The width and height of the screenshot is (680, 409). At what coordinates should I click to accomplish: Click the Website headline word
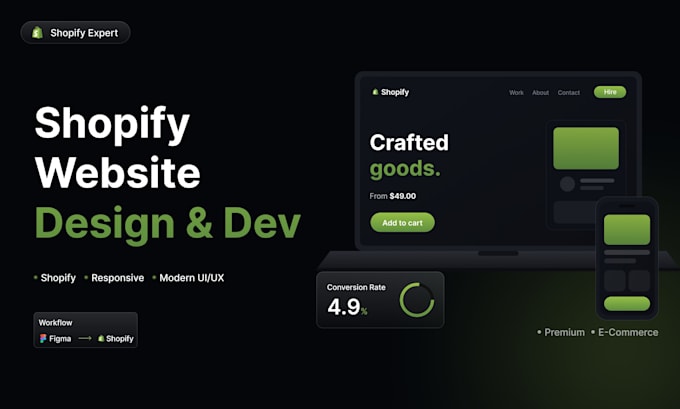118,172
